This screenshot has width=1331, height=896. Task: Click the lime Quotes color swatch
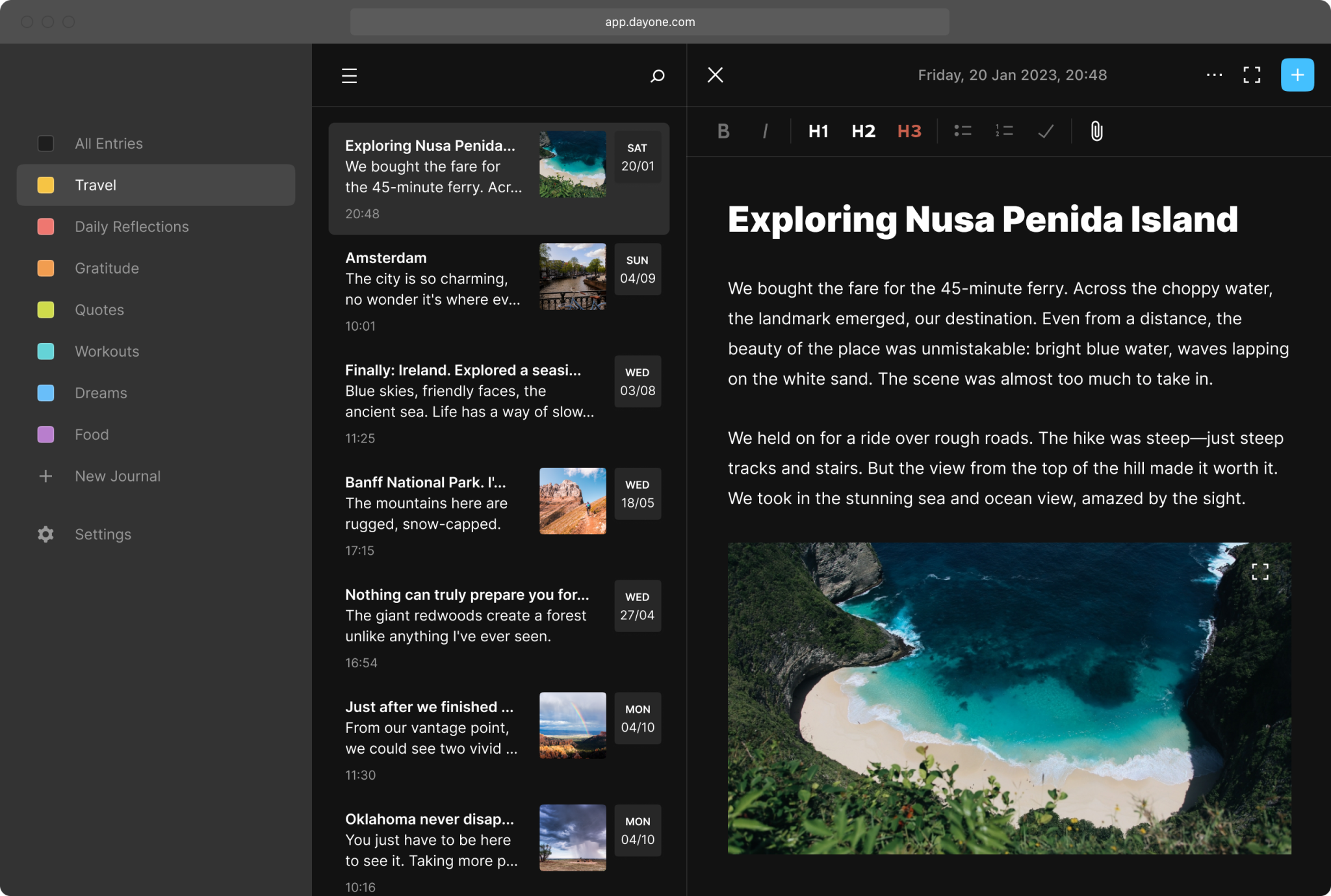[x=45, y=310]
